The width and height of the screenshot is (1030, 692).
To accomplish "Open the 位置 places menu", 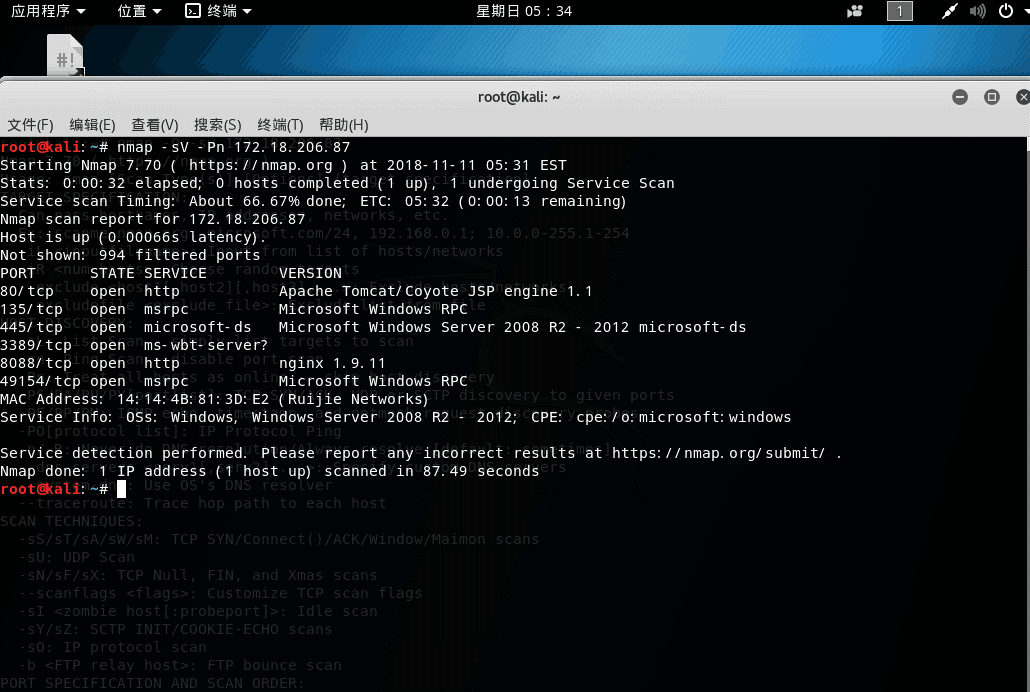I will click(139, 11).
